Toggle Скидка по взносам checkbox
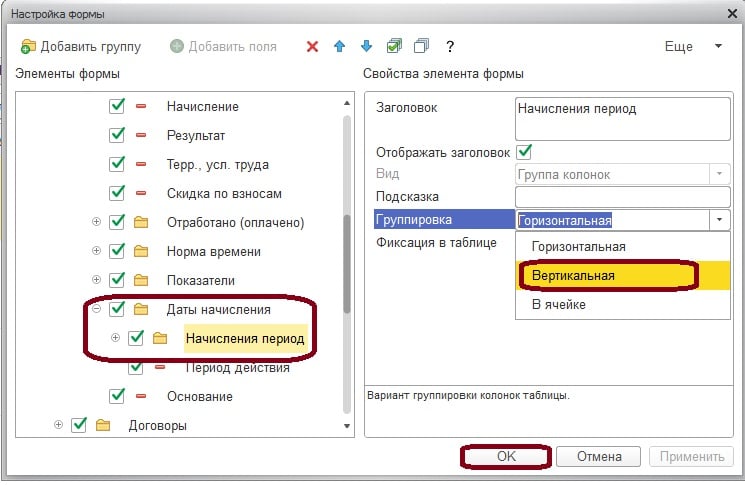 117,192
